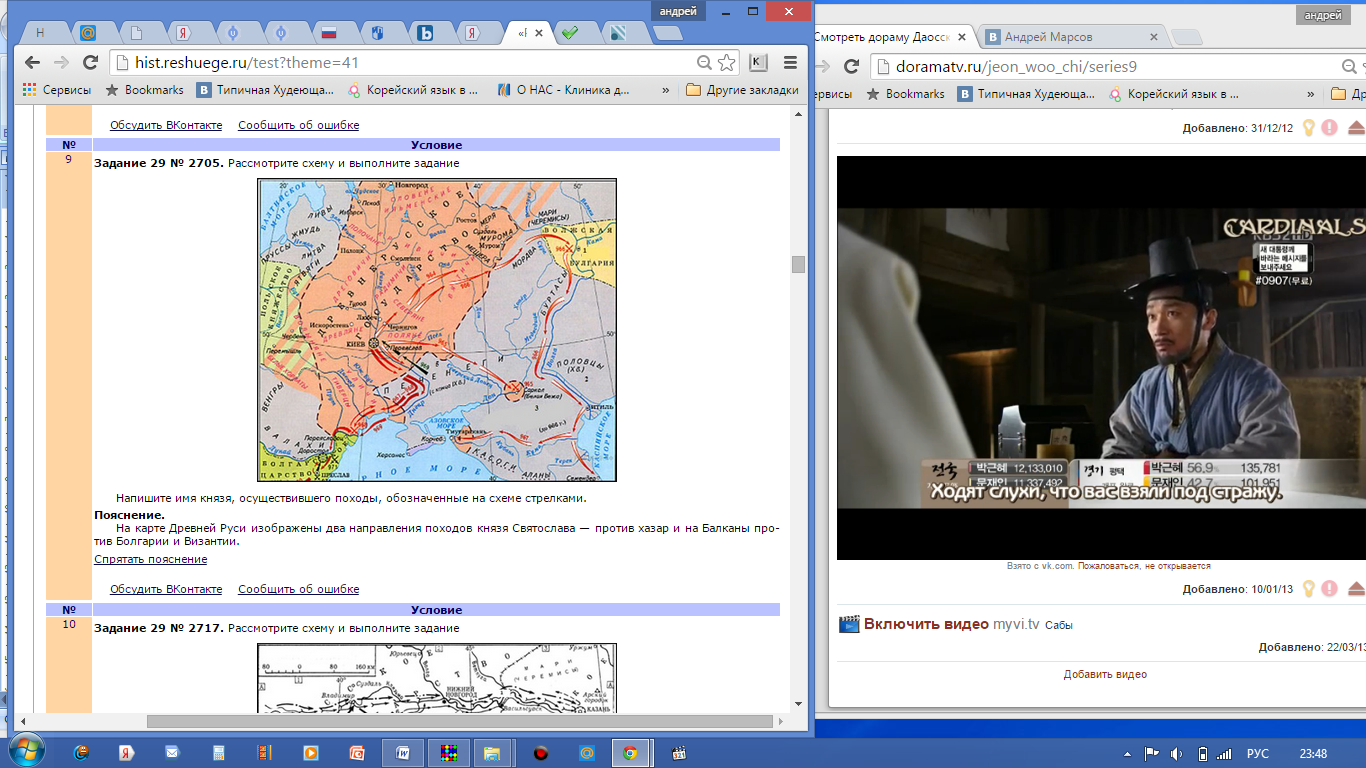Image resolution: width=1366 pixels, height=768 pixels.
Task: Click the Добавить видео link
Action: [x=1105, y=674]
